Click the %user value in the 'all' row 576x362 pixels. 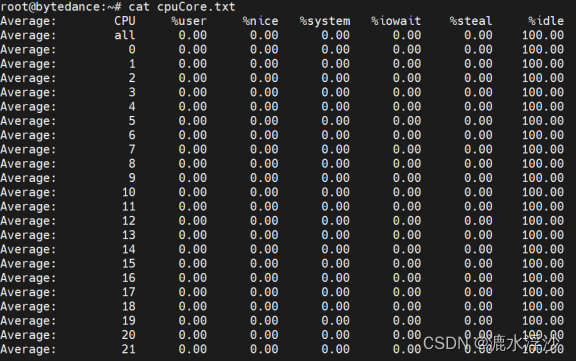(192, 35)
